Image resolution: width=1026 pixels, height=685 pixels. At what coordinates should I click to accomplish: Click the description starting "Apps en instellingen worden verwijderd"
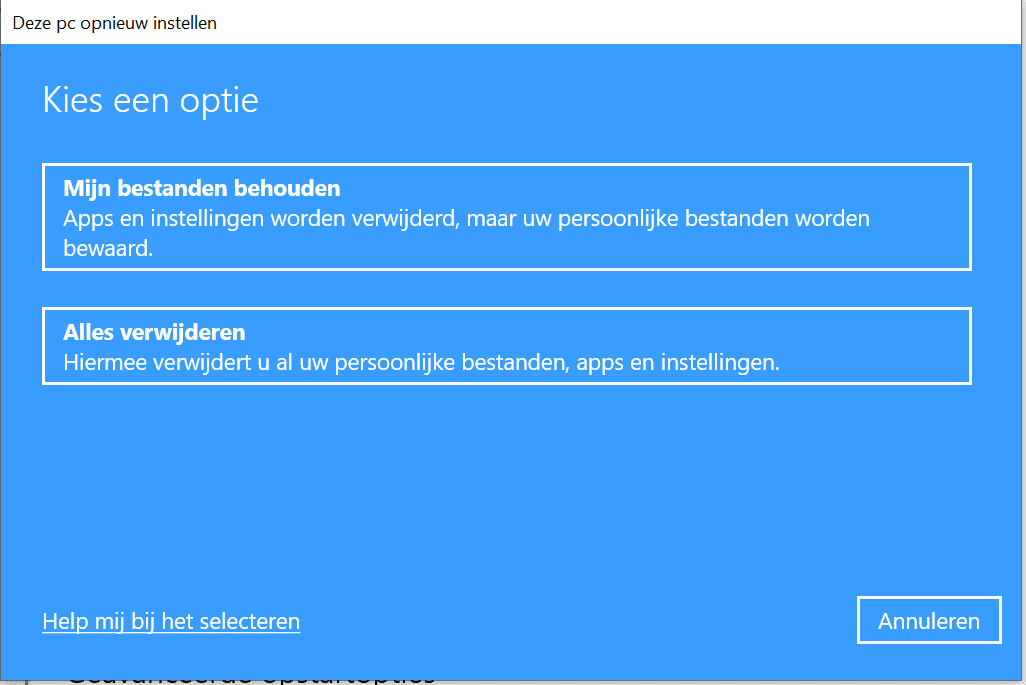click(466, 218)
